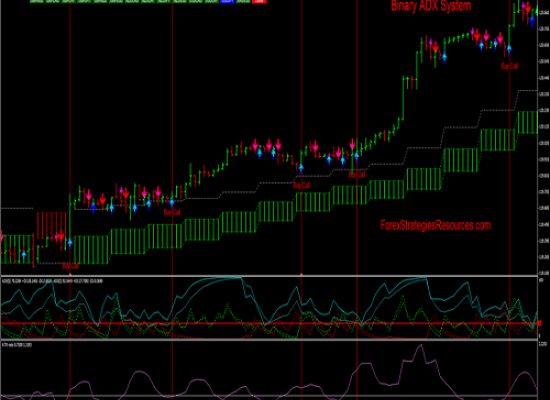550x400 pixels.
Task: Click the red button in the top row
Action: (259, 1)
